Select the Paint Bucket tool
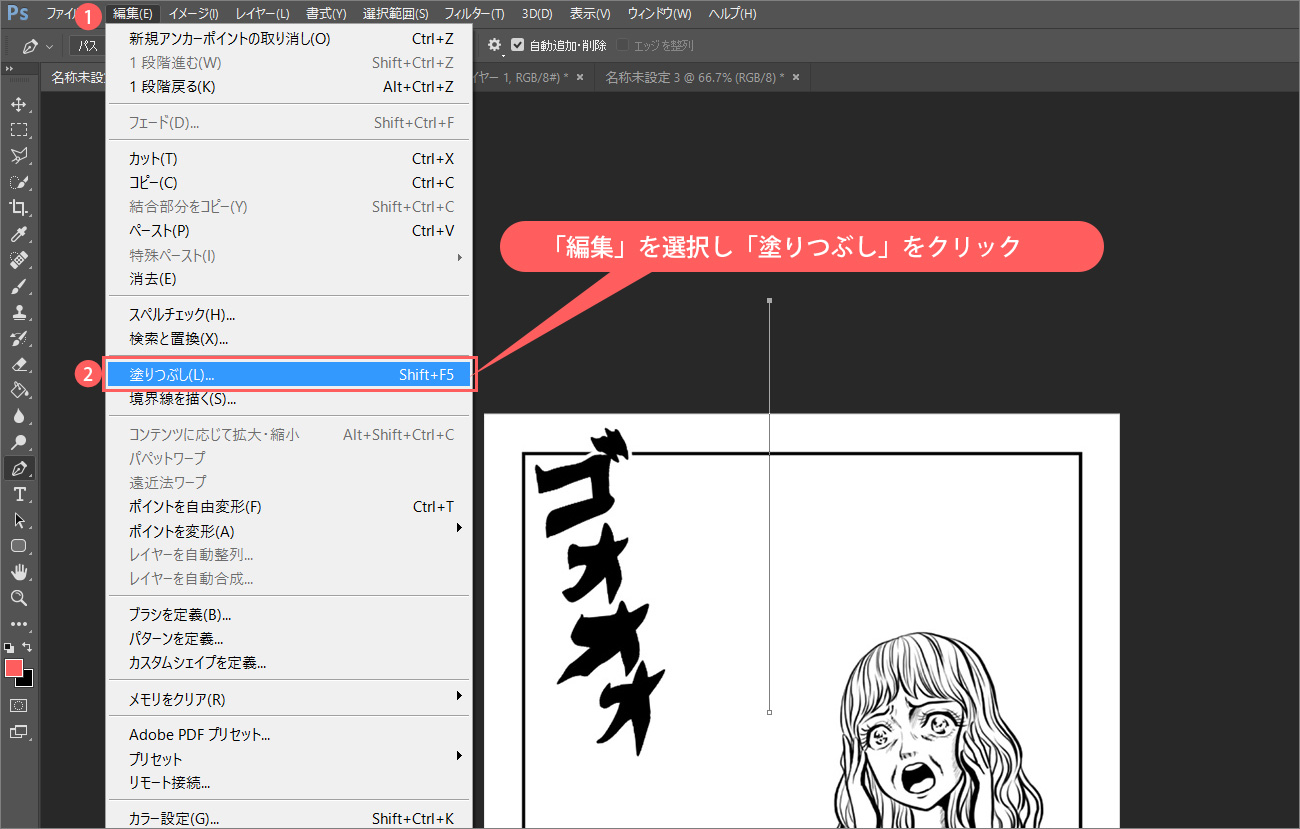The width and height of the screenshot is (1300, 829). pyautogui.click(x=18, y=390)
